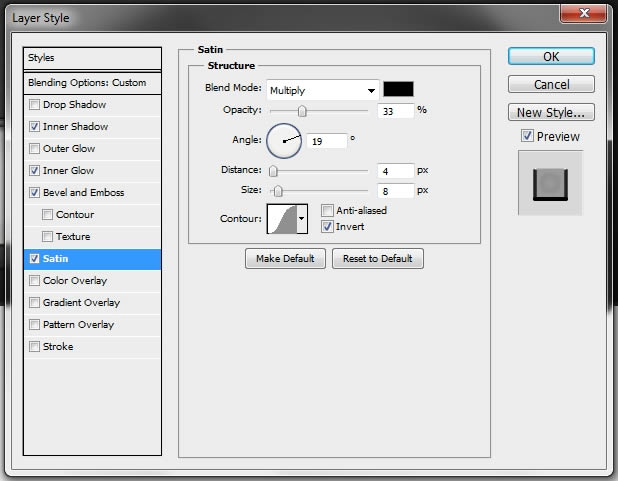Viewport: 618px width, 481px height.
Task: Click the layer style preview thumbnail
Action: [550, 183]
